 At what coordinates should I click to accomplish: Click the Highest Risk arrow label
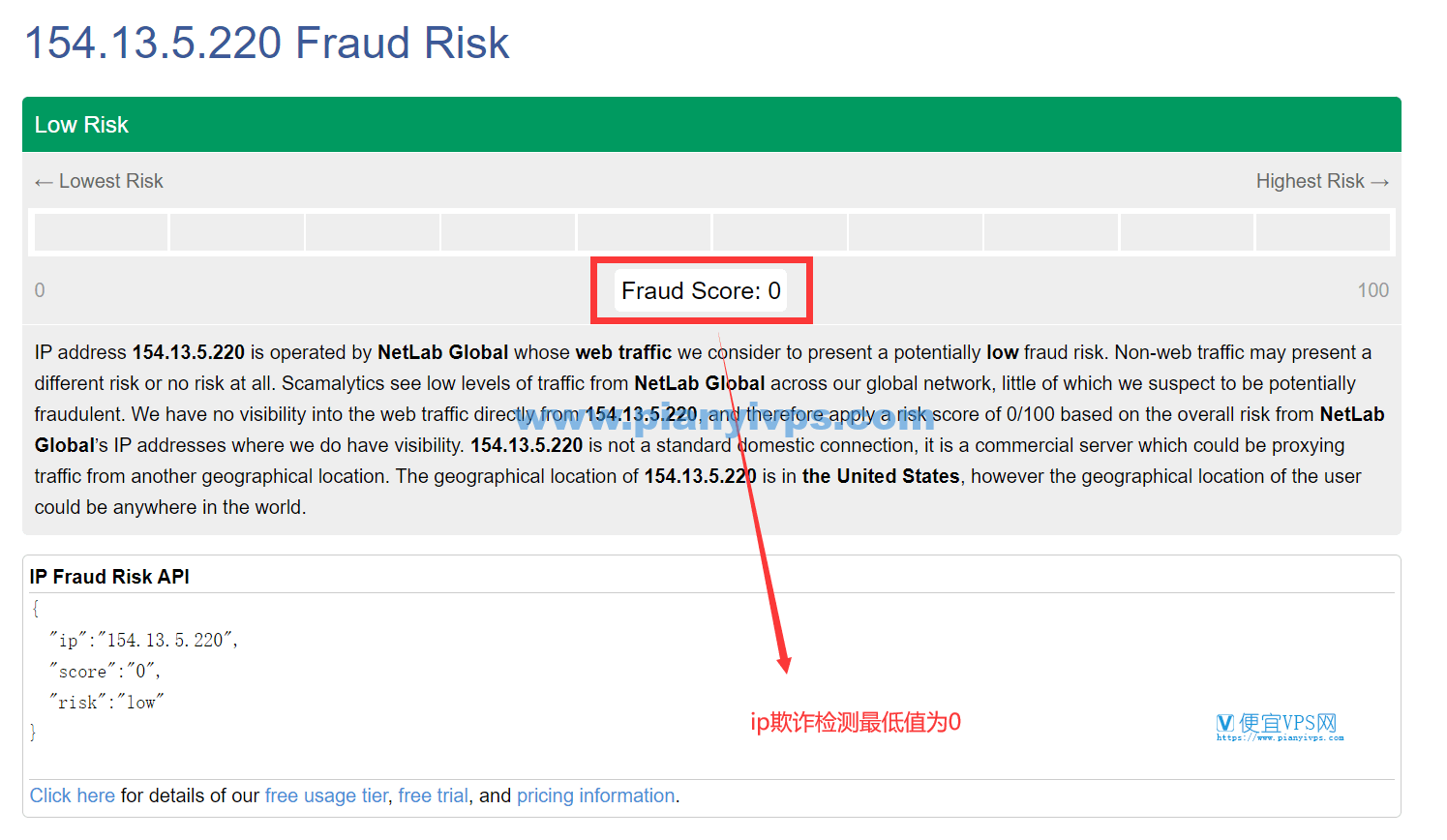tap(1322, 181)
